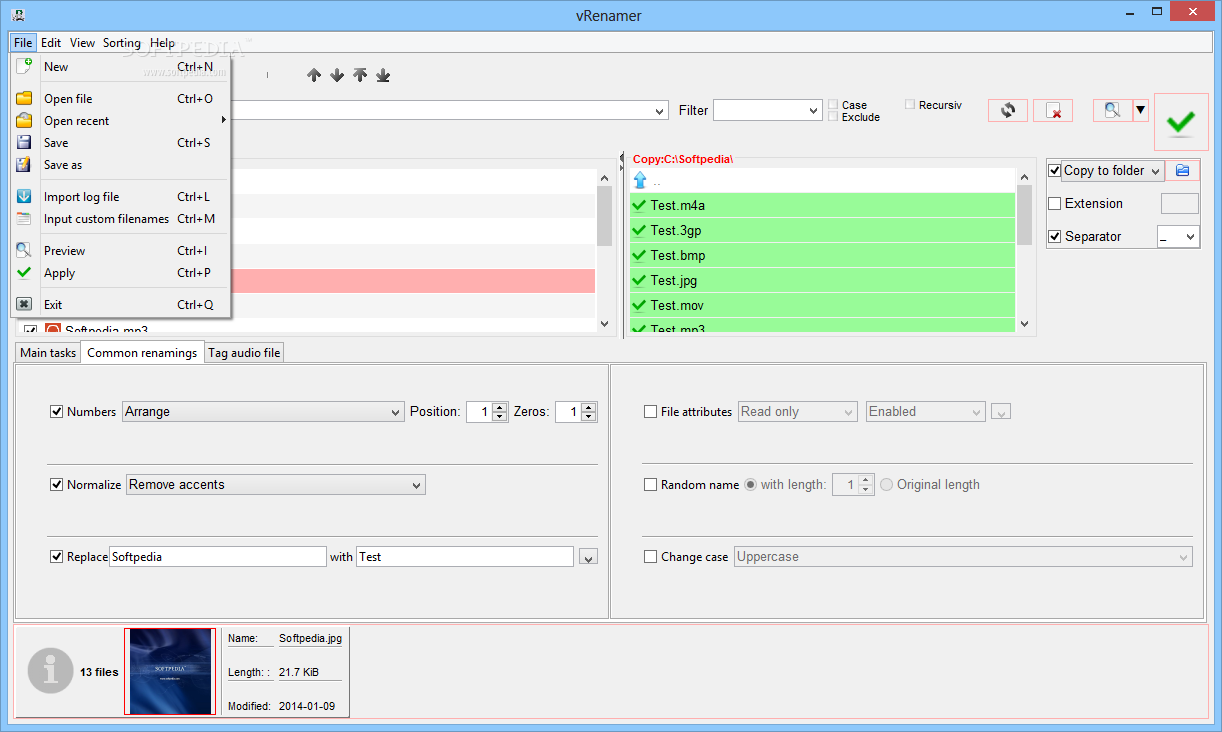1222x732 pixels.
Task: Disable the Normalize checkbox
Action: (57, 485)
